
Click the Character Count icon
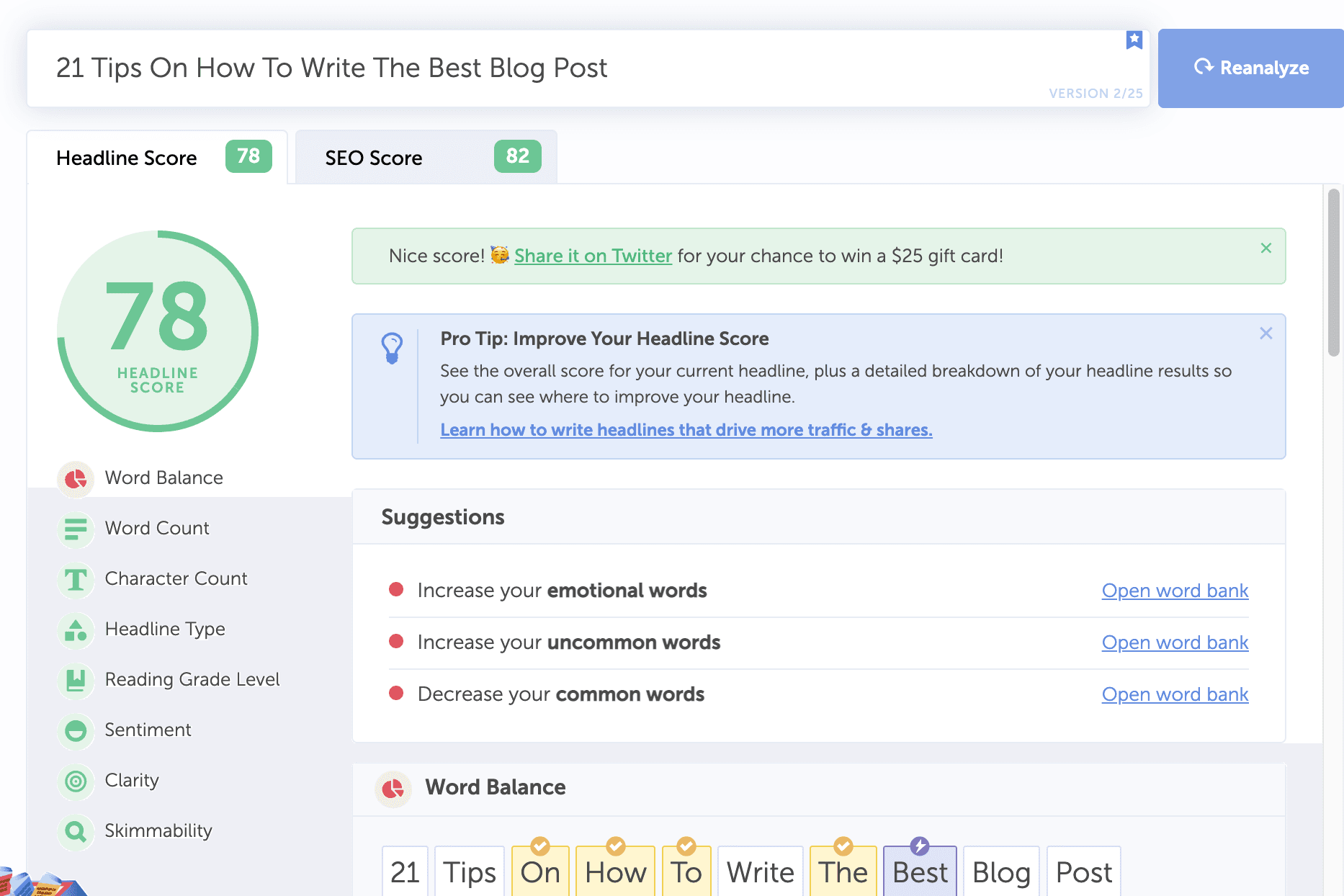75,579
